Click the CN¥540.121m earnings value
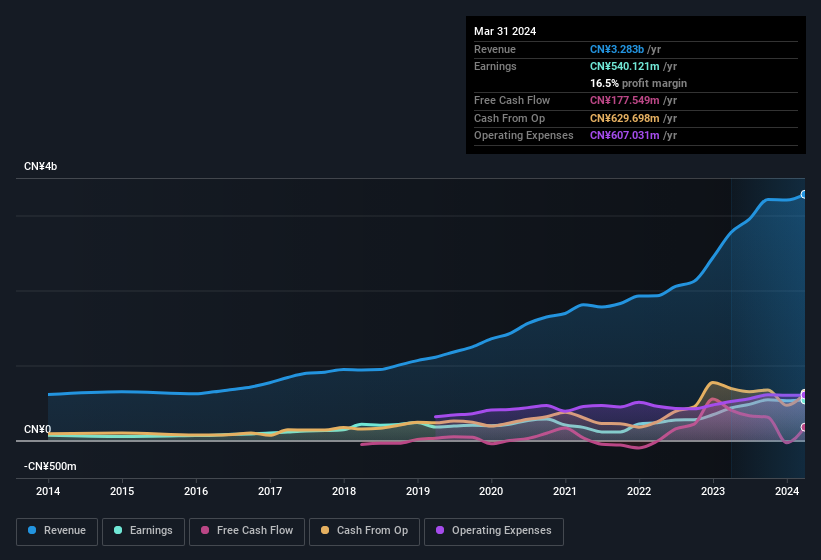The width and height of the screenshot is (821, 560). click(625, 66)
